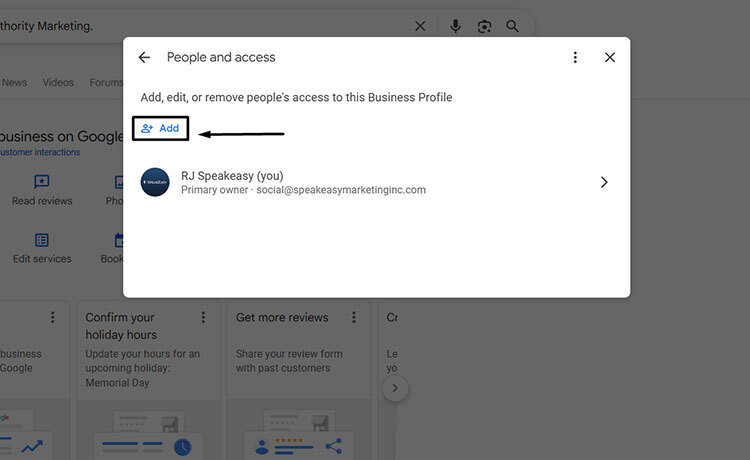This screenshot has width=750, height=460.
Task: Select the text 'Share your review form'
Action: (x=289, y=354)
